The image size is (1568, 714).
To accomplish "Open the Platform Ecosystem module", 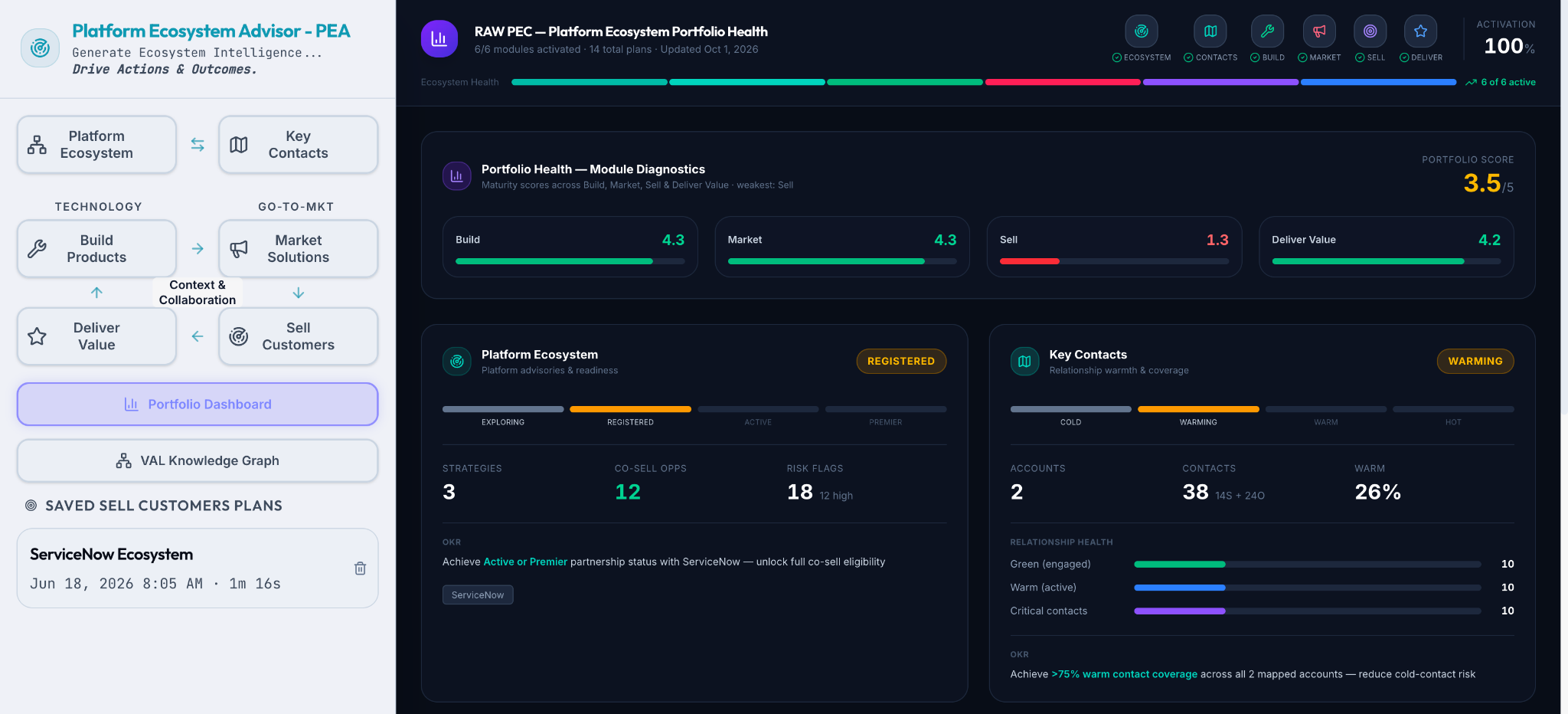I will [x=96, y=145].
